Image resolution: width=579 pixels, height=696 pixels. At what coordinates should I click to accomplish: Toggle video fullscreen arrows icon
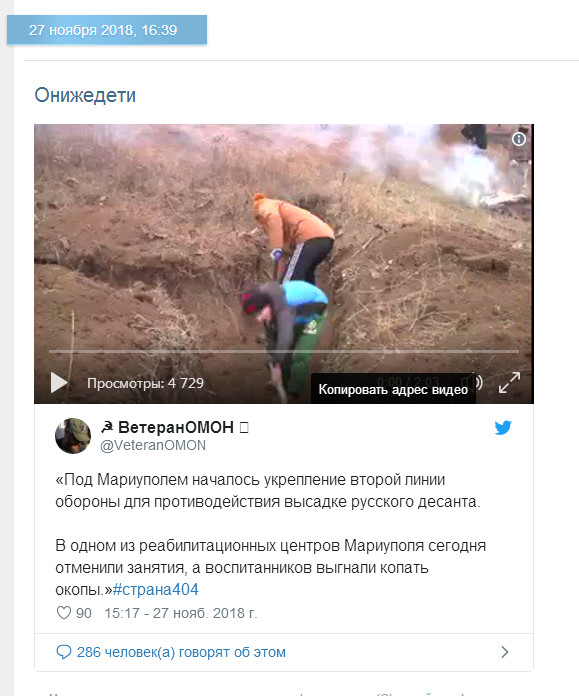pos(509,383)
